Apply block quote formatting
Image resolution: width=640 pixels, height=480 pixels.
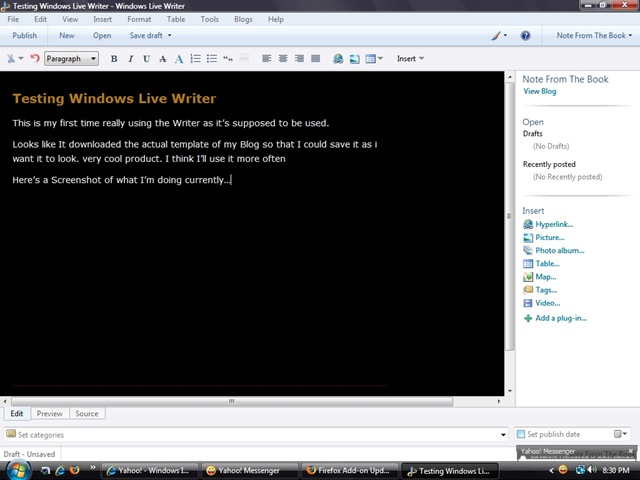tap(228, 58)
